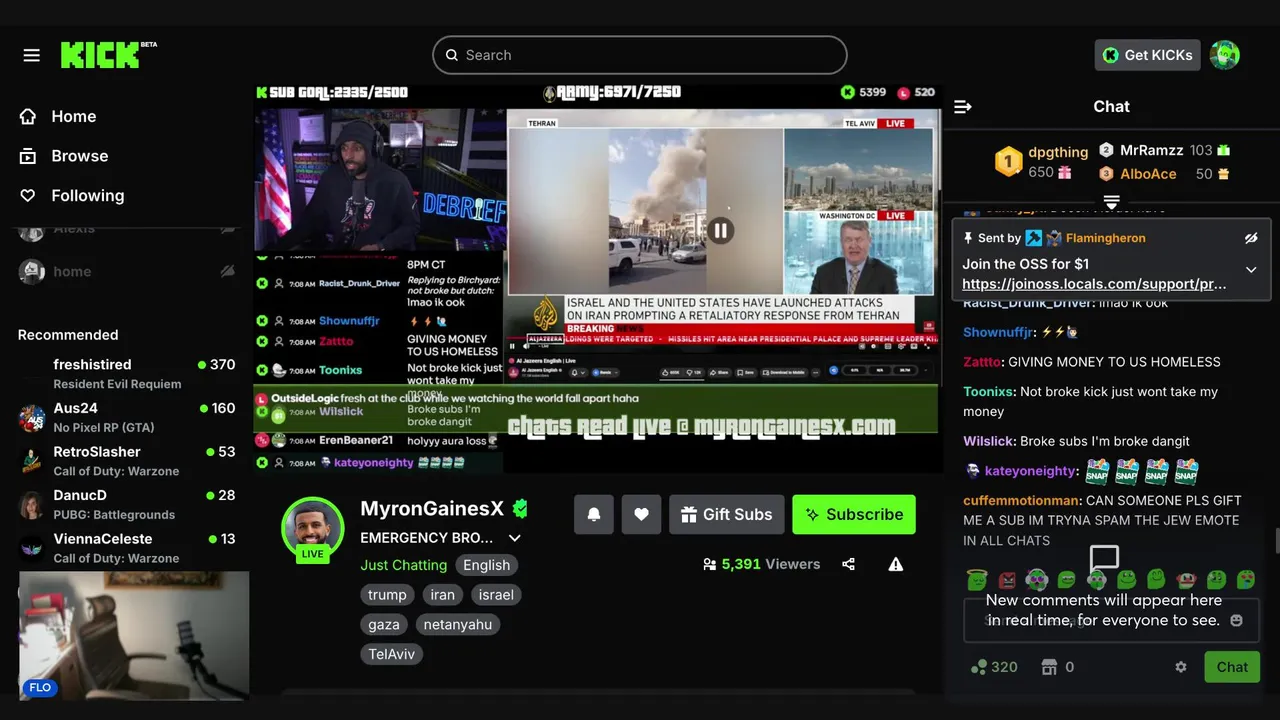1280x720 pixels.
Task: Click the report warning icon
Action: 896,564
